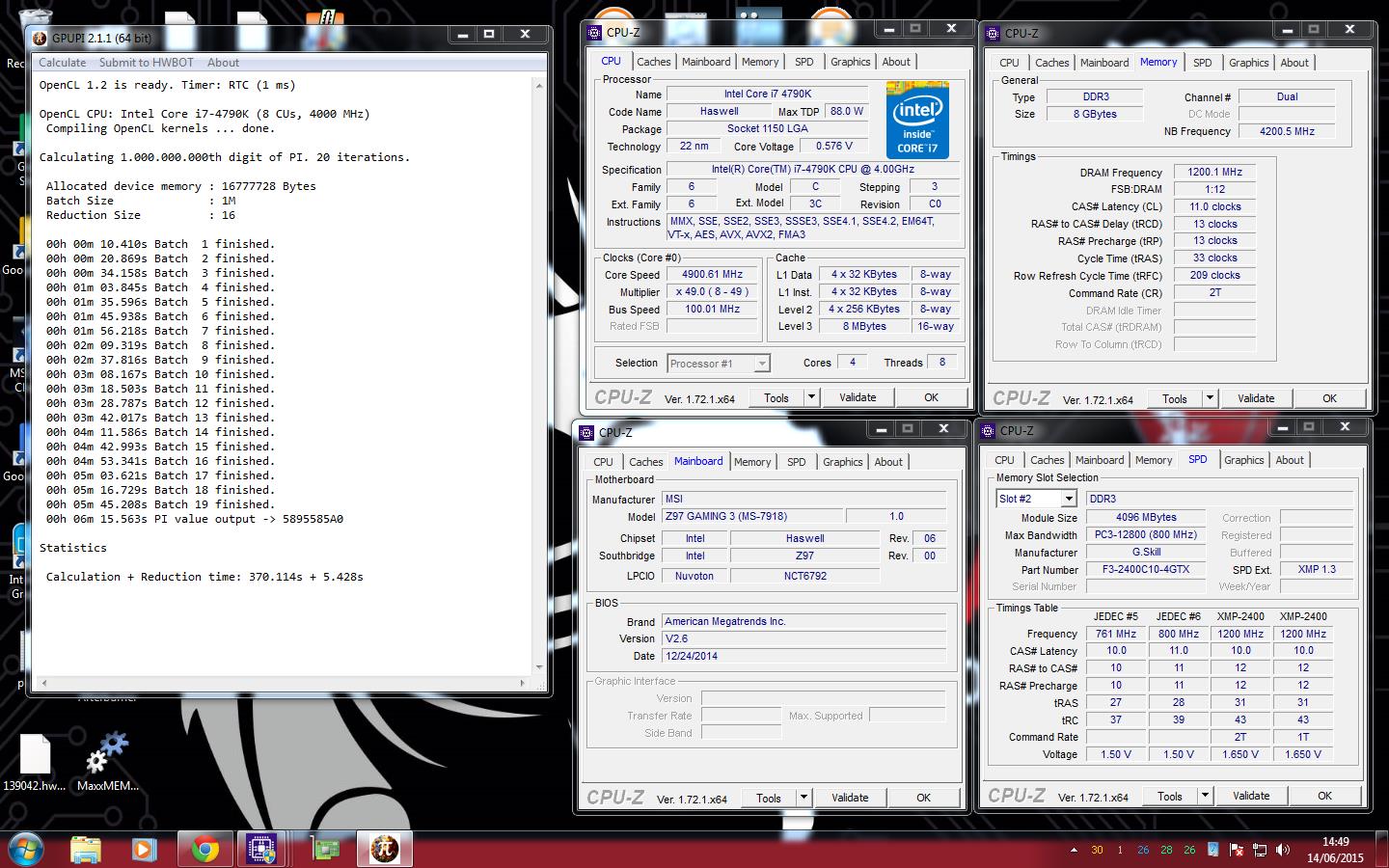
Task: Open the volume speaker tray icon
Action: [1283, 850]
